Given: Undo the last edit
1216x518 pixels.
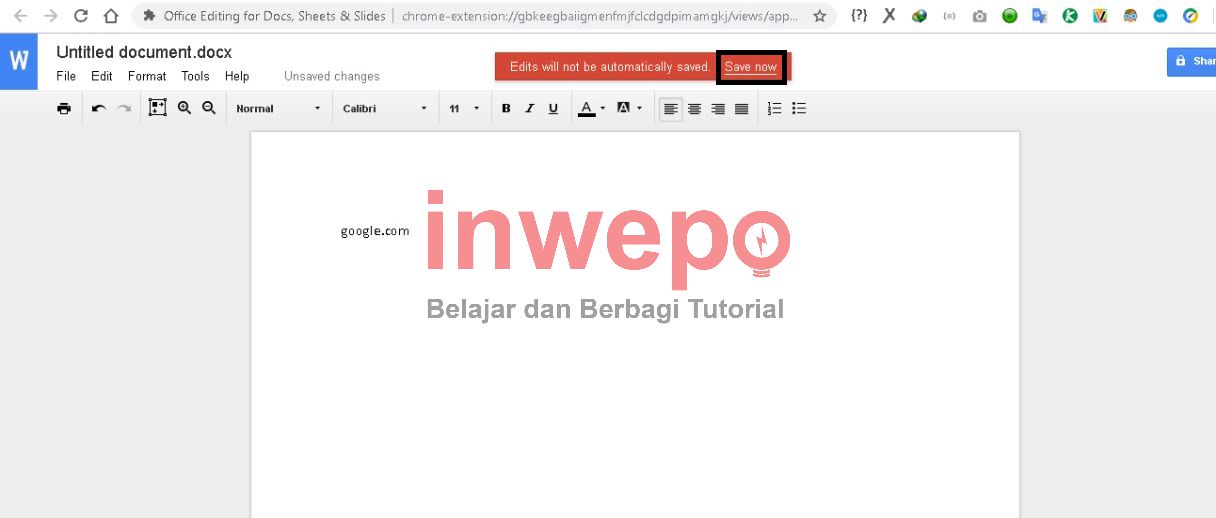Looking at the screenshot, I should (x=98, y=108).
